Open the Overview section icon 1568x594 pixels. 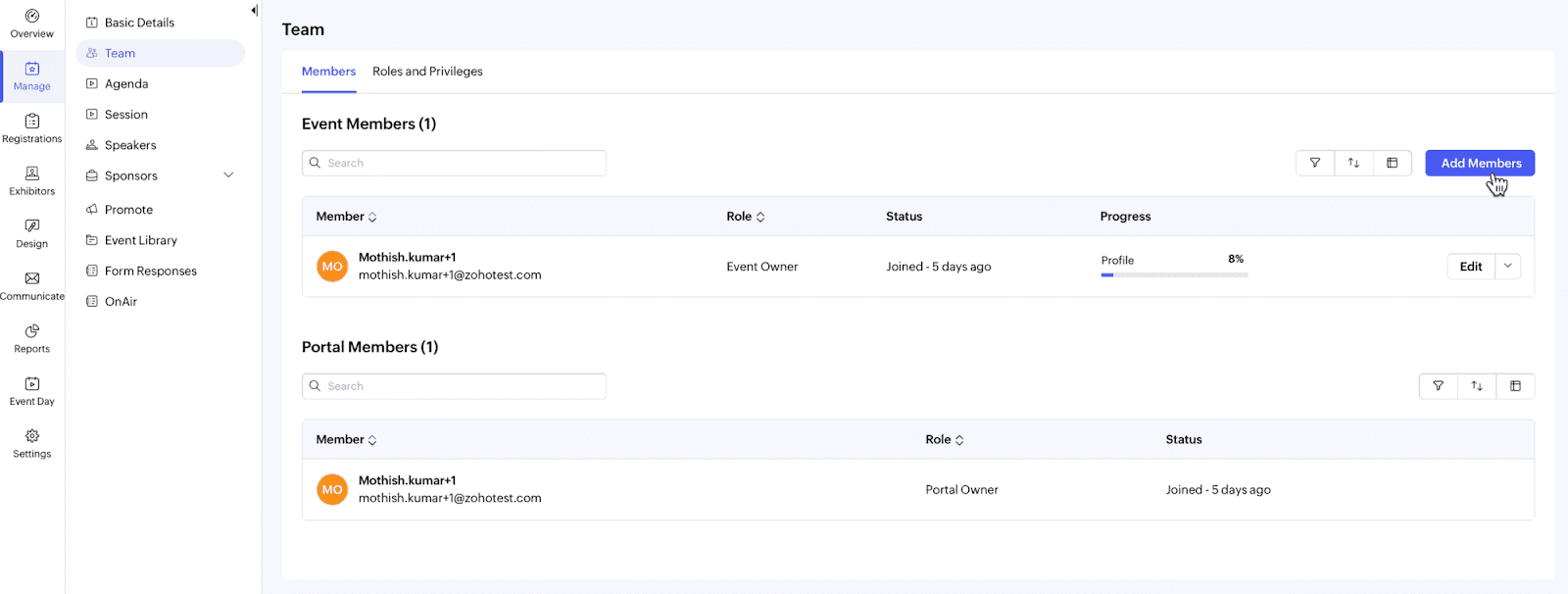click(32, 17)
